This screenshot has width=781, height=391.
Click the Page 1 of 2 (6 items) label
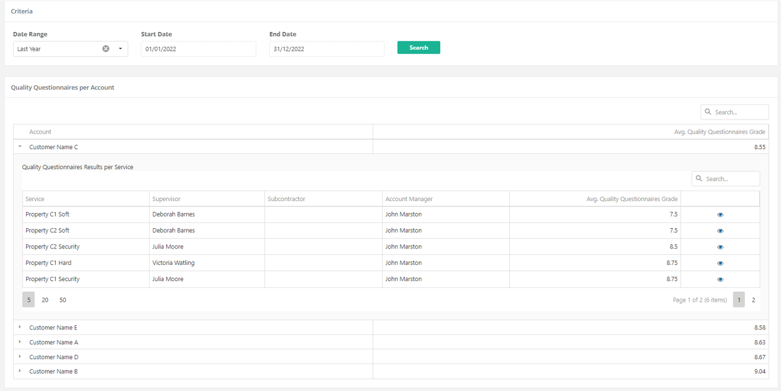[700, 300]
